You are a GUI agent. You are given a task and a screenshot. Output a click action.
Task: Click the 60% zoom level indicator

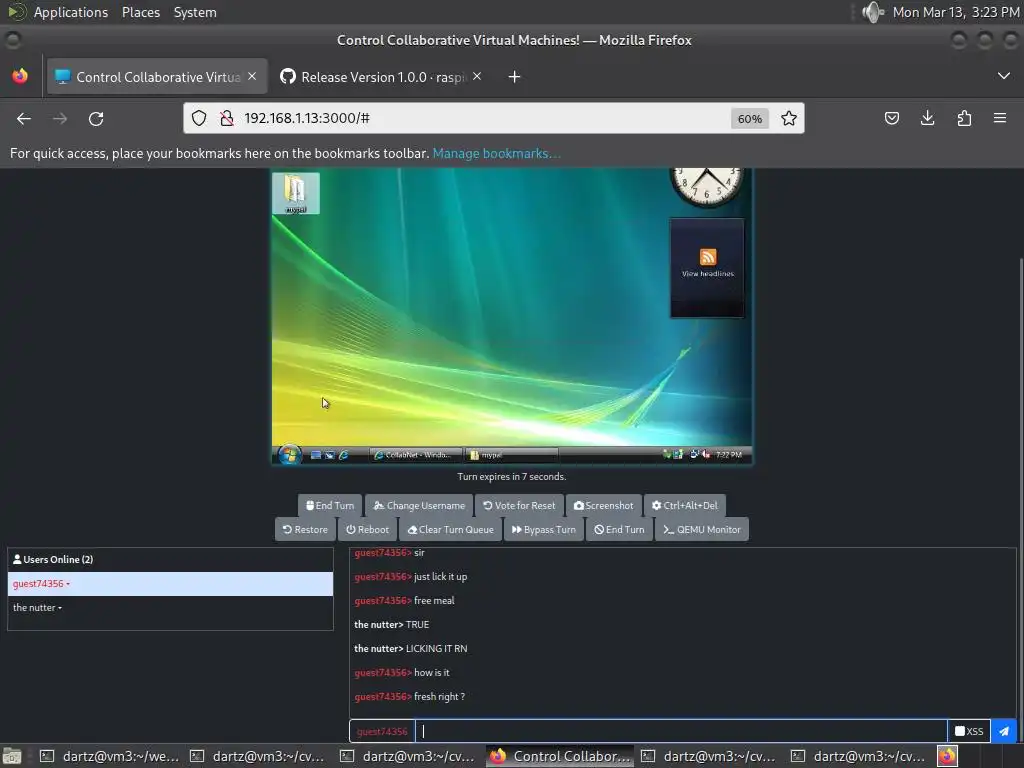[x=749, y=119]
